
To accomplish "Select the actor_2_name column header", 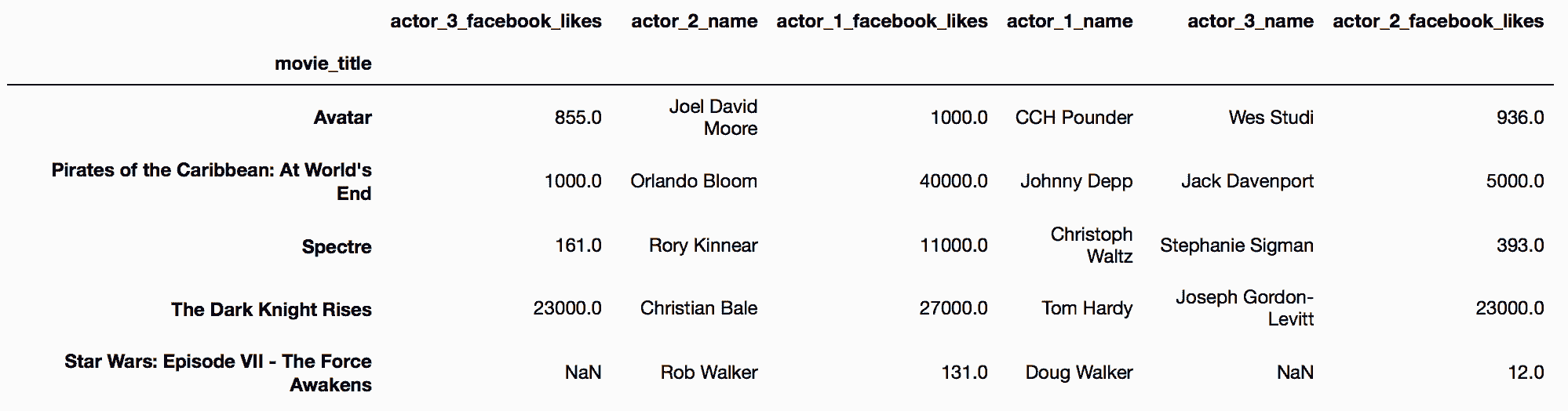I will click(x=695, y=22).
